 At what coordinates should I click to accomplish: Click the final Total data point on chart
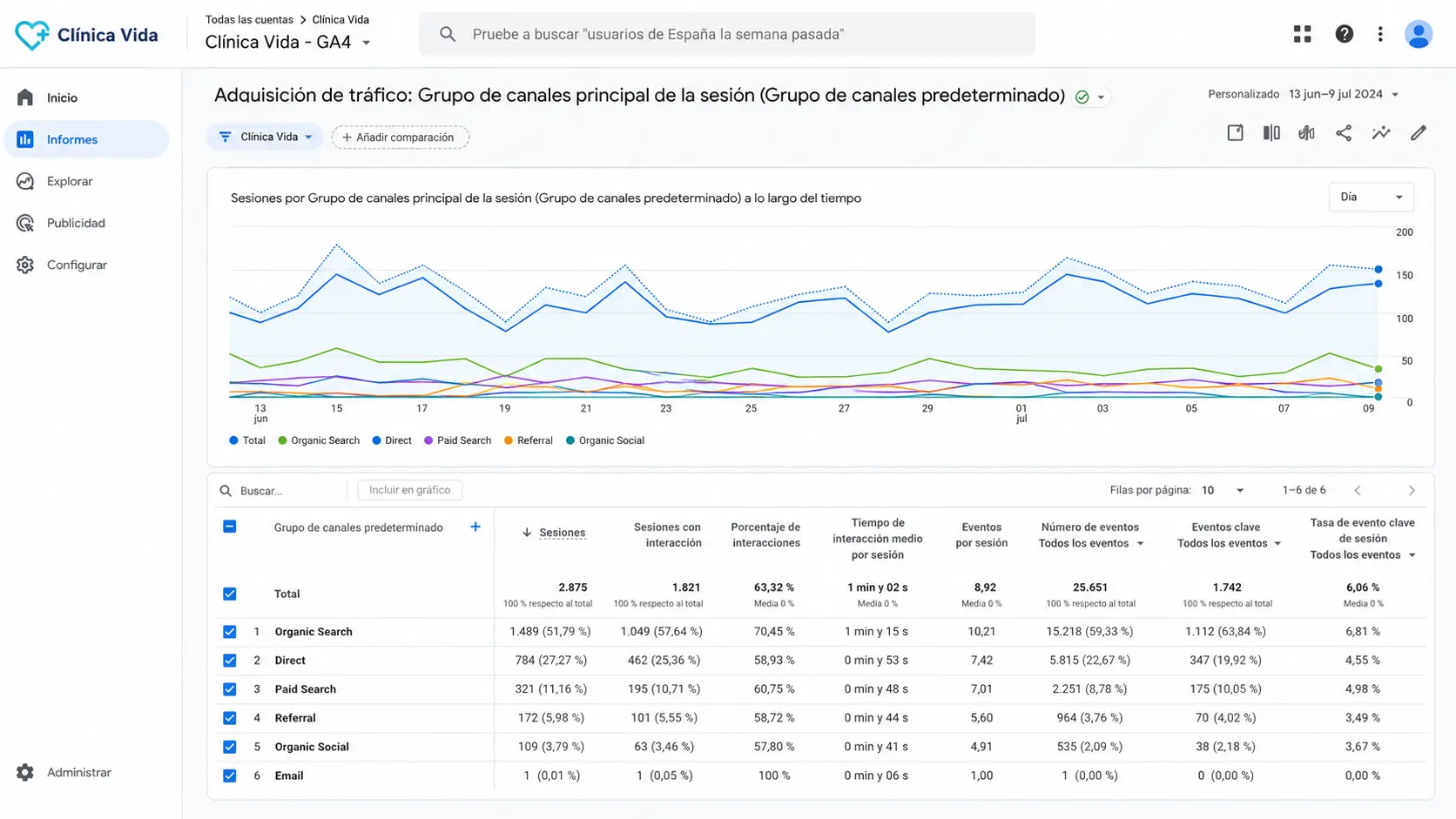tap(1378, 270)
